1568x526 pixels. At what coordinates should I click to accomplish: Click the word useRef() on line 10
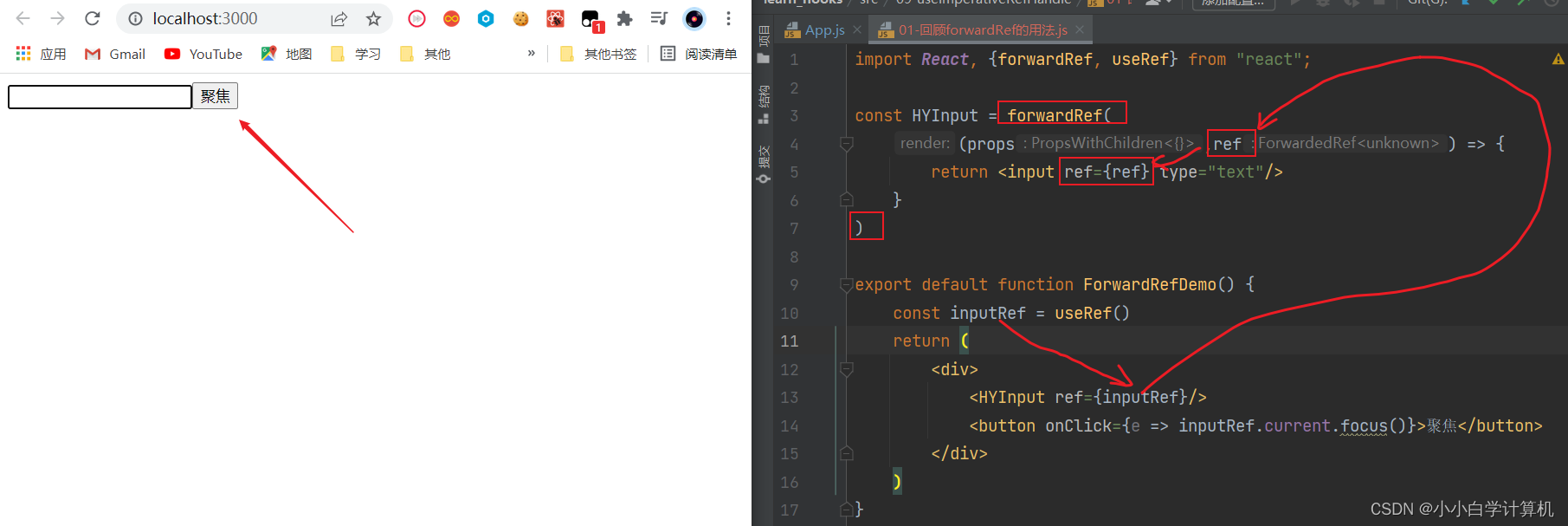(1092, 313)
